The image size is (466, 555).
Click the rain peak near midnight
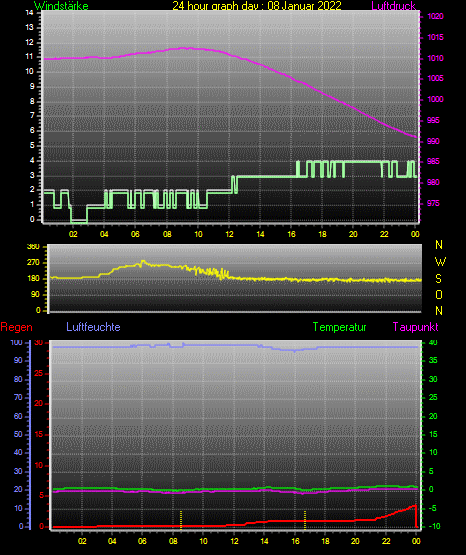[415, 505]
